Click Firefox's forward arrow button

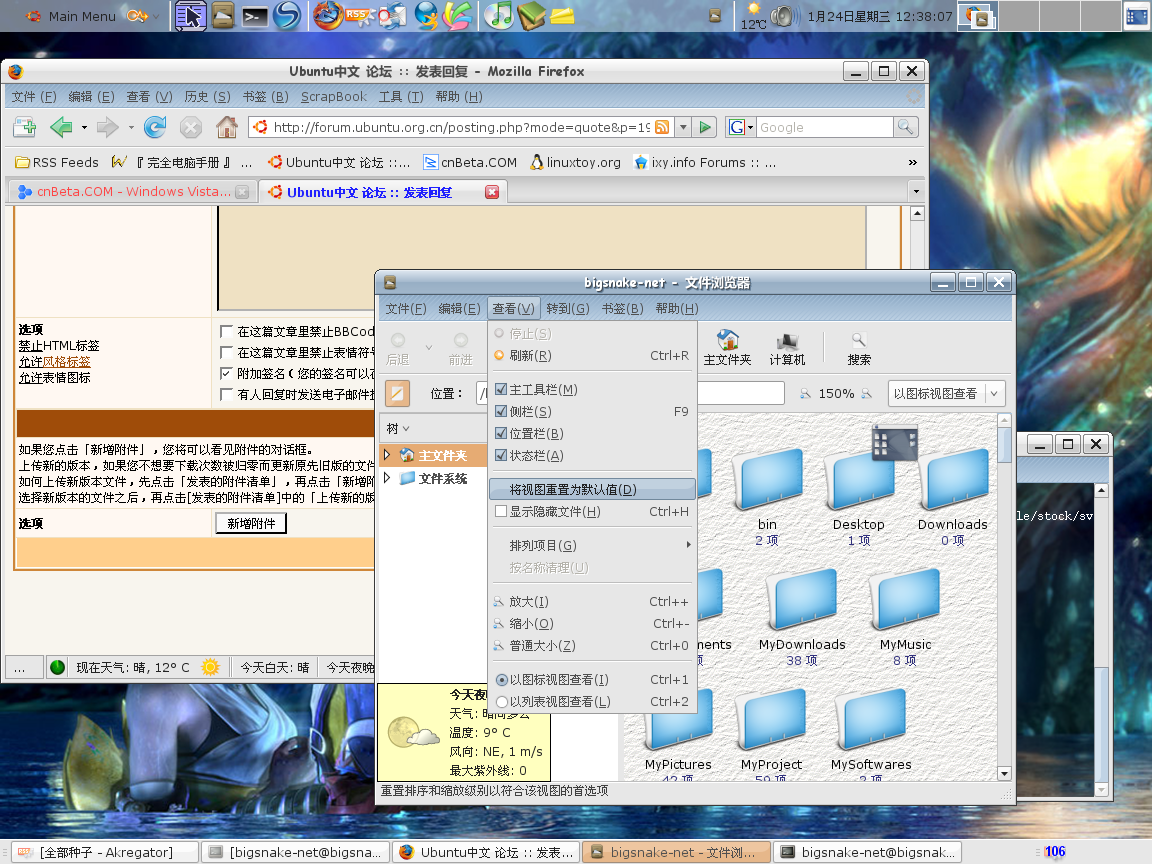[x=107, y=127]
